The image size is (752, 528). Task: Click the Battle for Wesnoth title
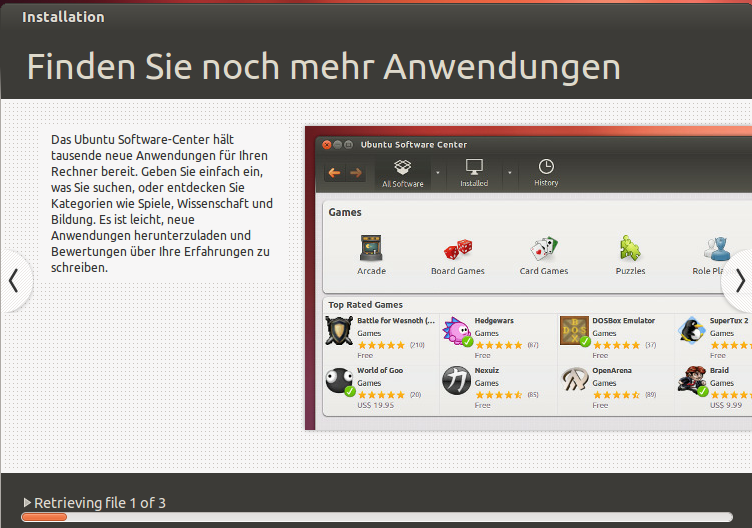click(396, 320)
